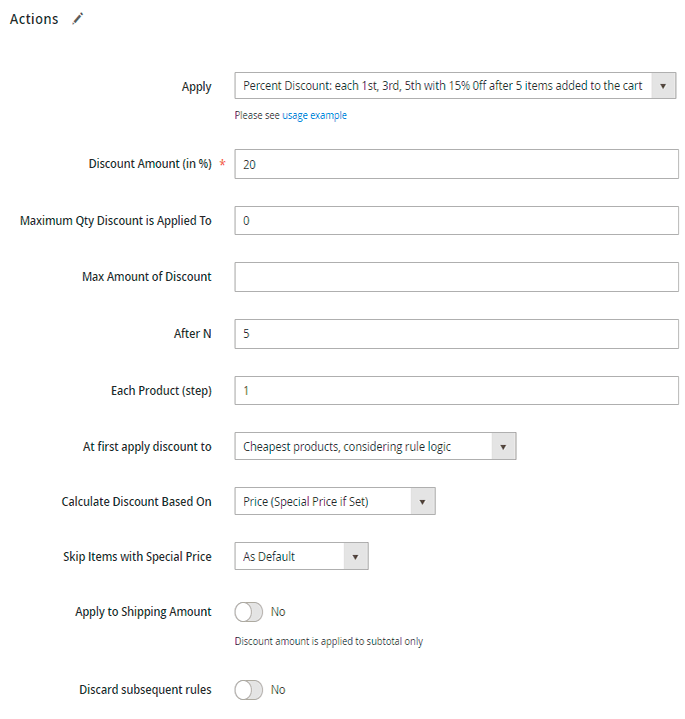Viewport: 685px width, 719px height.
Task: Open the Apply discount type dropdown
Action: (x=455, y=86)
